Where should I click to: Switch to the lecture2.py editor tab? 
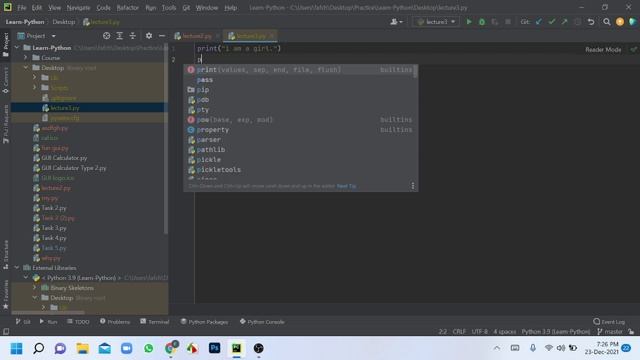coord(196,36)
